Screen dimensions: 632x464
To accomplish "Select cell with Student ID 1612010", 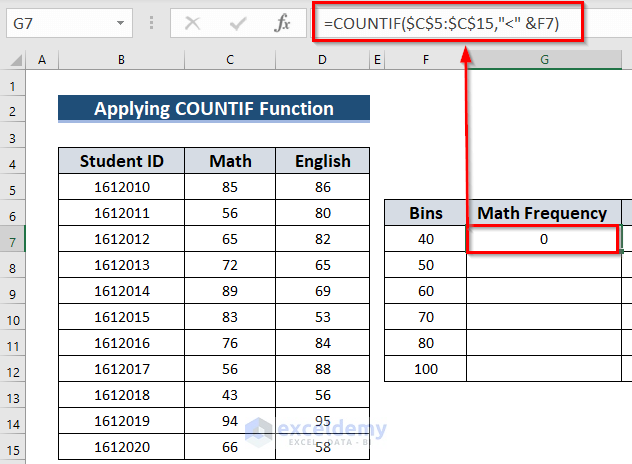I will tap(121, 187).
